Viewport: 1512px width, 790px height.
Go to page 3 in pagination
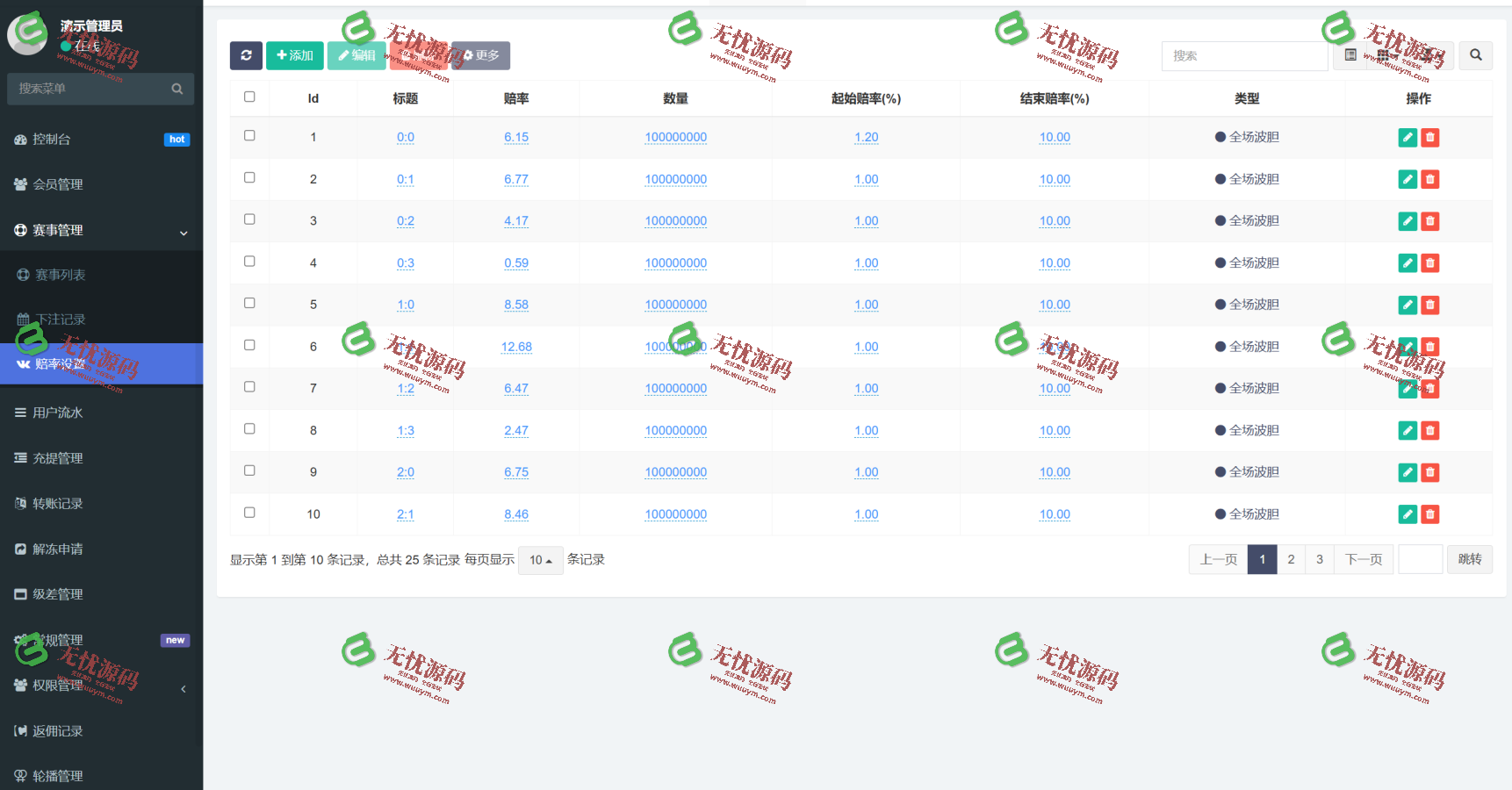click(x=1320, y=559)
